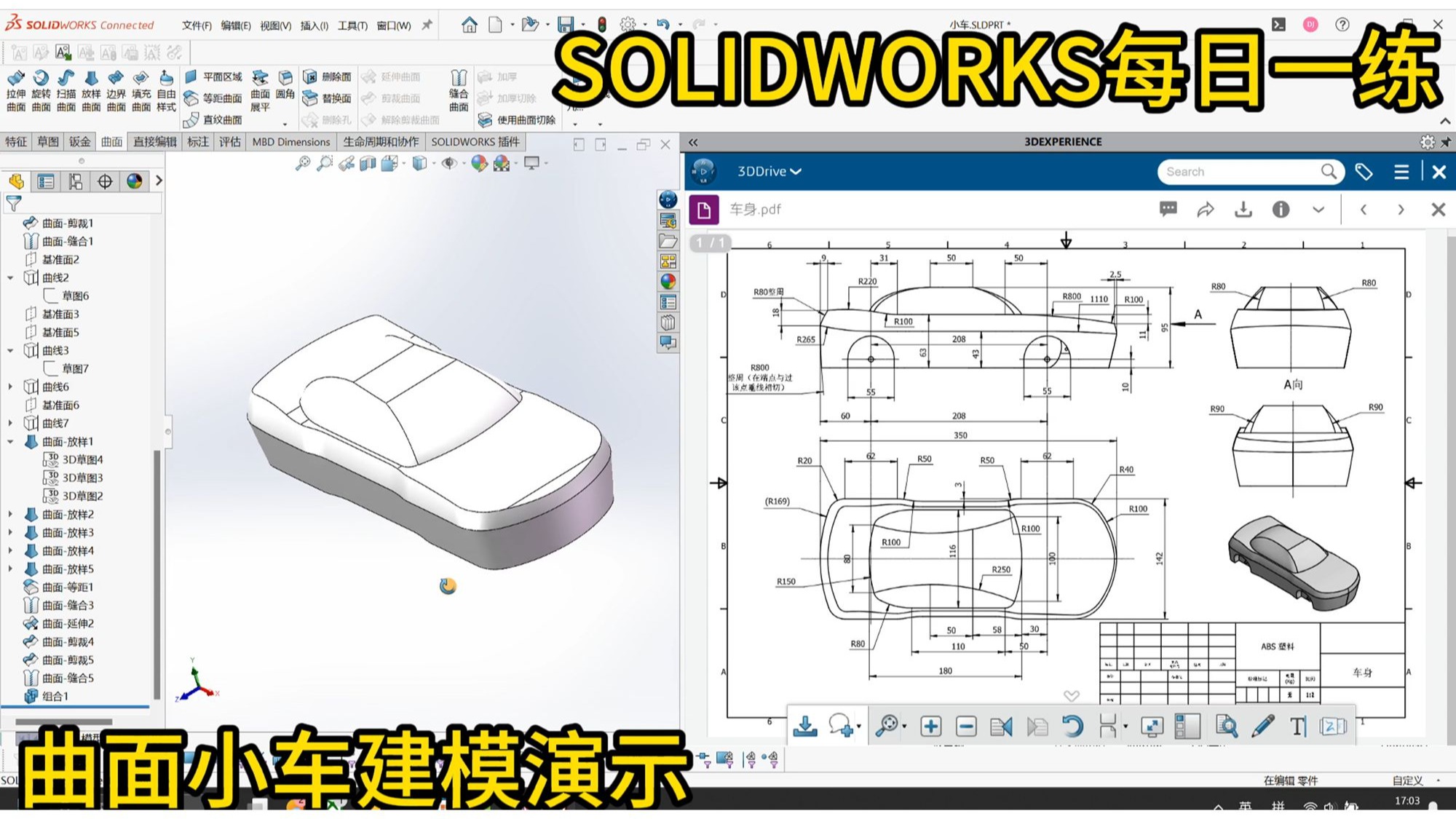Expand the 曲线7 tree node
Screen dimensions: 1456x819
[10, 423]
